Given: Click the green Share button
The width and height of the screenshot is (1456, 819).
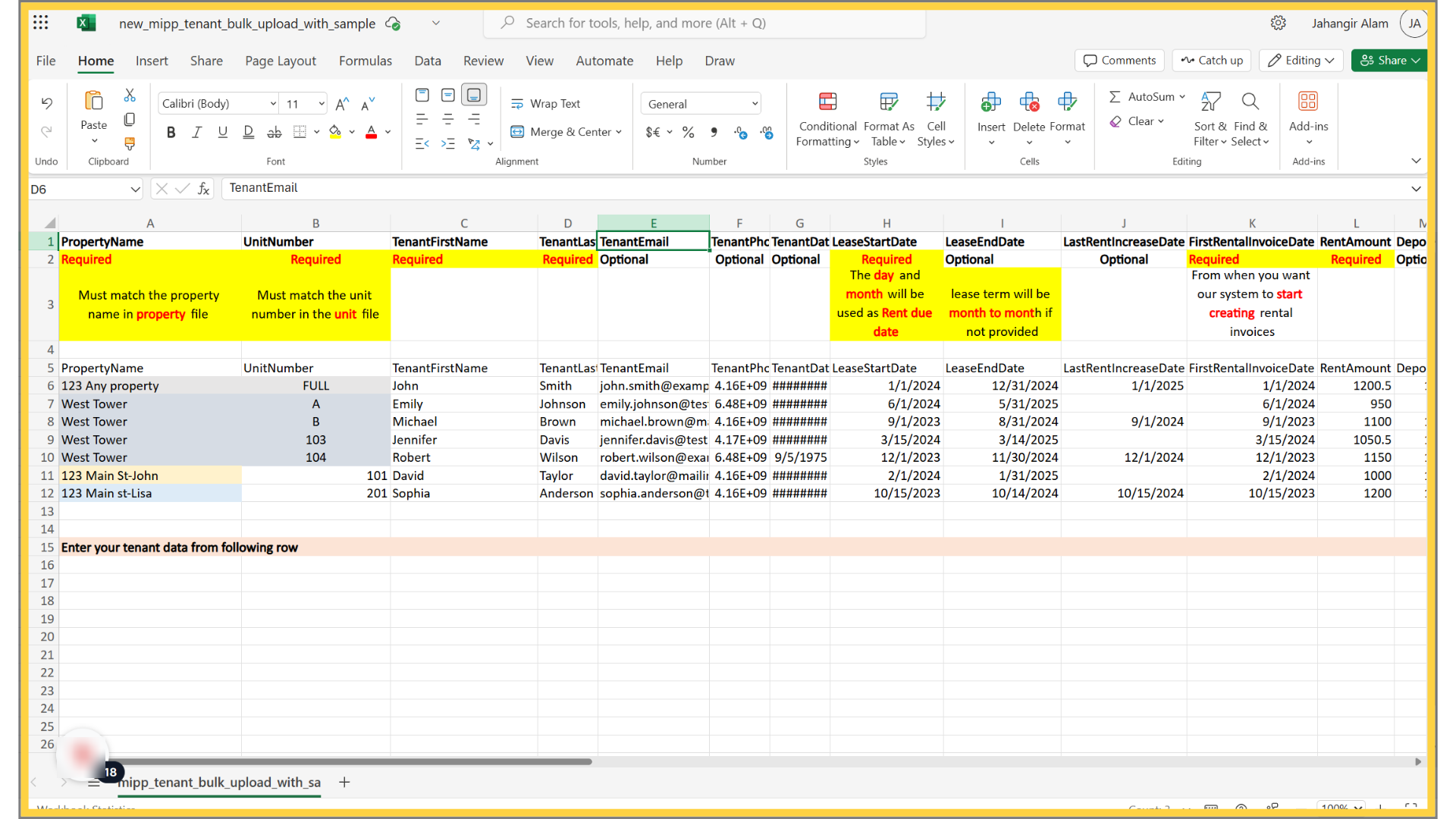Looking at the screenshot, I should click(x=1389, y=61).
